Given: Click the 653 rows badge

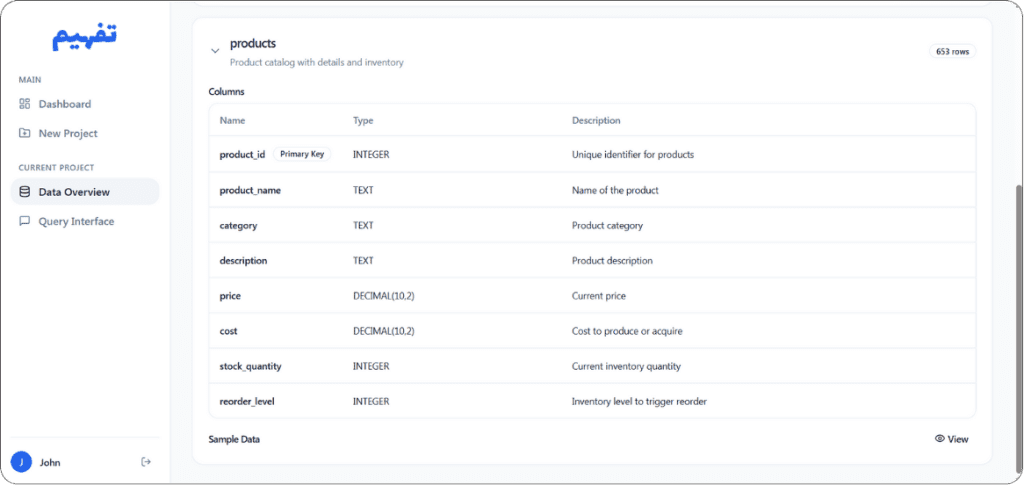Looking at the screenshot, I should coord(952,51).
